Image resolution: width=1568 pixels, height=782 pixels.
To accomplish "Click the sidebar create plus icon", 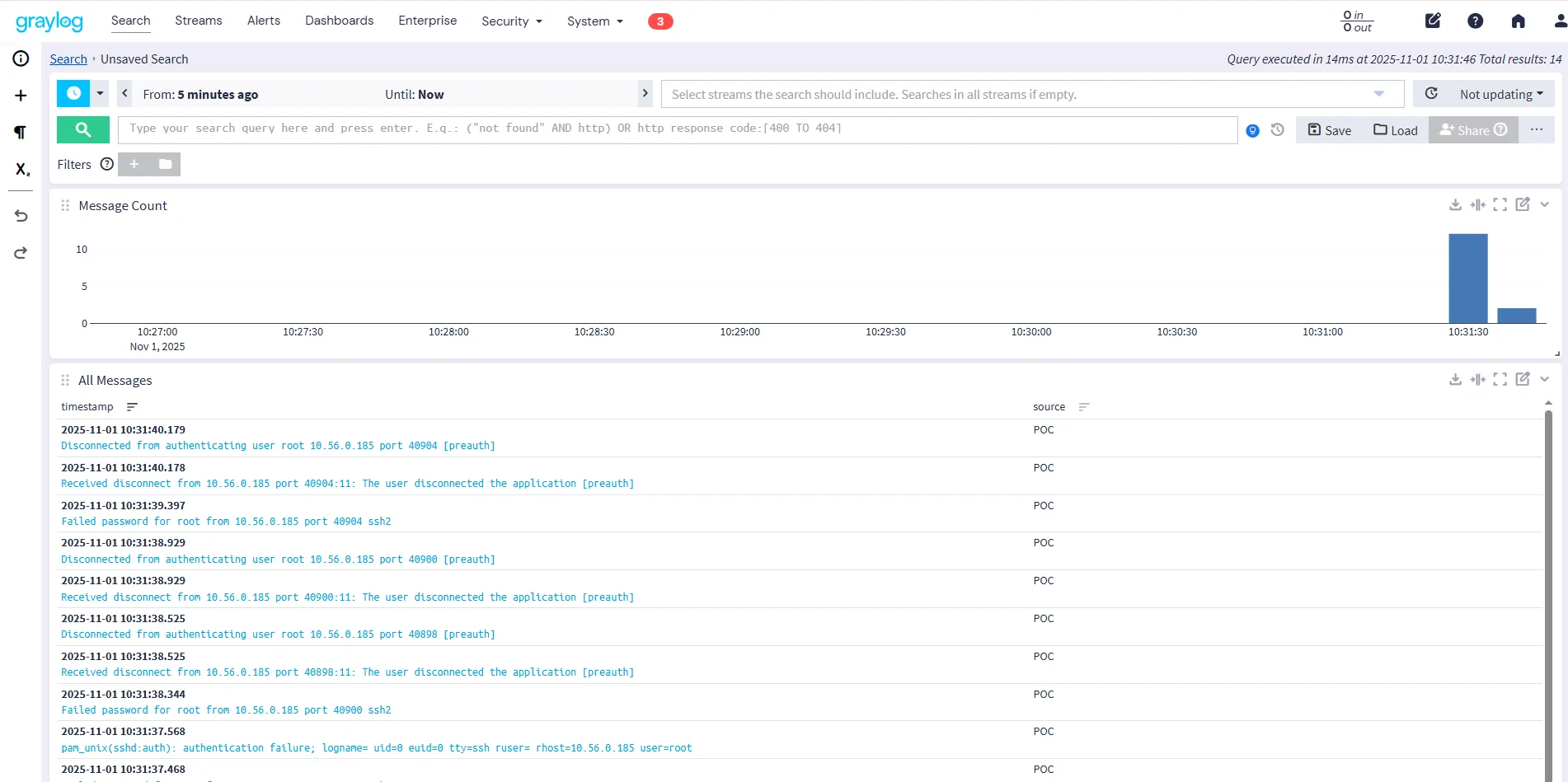I will [x=21, y=96].
